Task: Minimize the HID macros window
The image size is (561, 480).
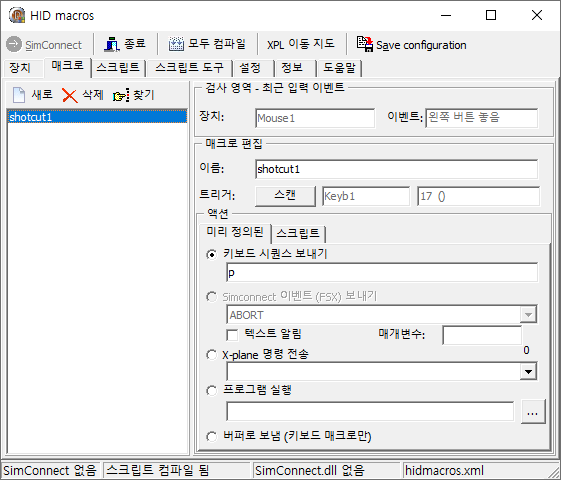Action: point(446,15)
